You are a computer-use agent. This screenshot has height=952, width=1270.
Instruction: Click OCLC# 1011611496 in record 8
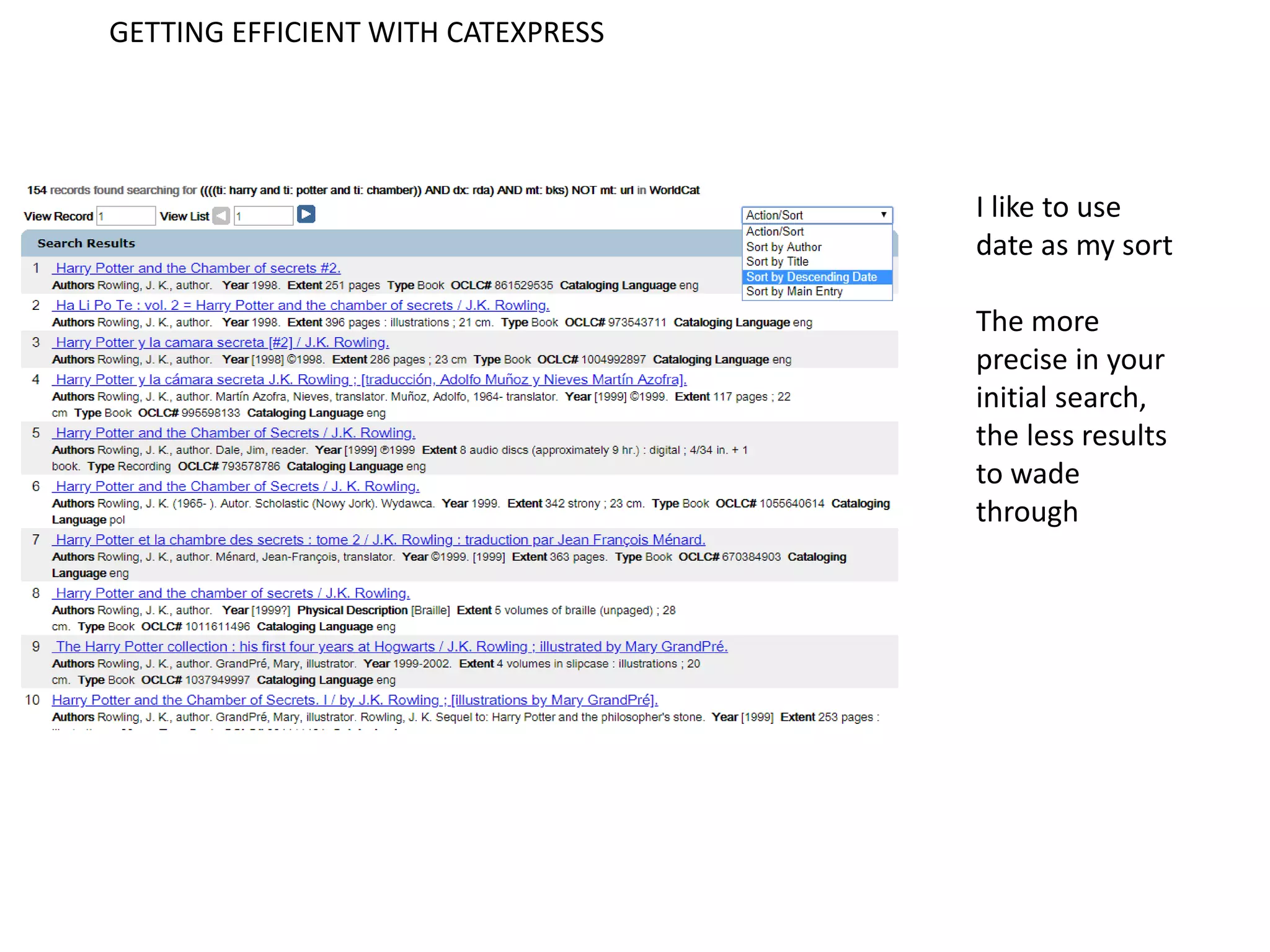[x=195, y=627]
